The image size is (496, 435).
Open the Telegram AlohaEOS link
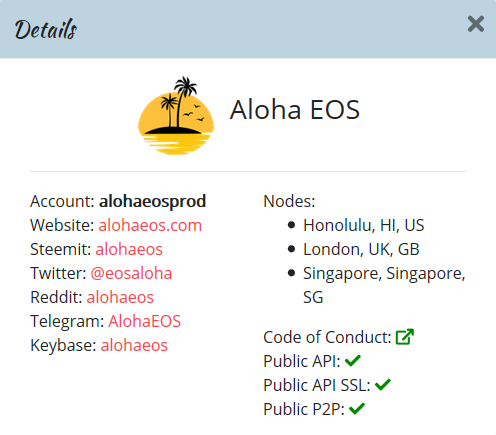(x=144, y=321)
